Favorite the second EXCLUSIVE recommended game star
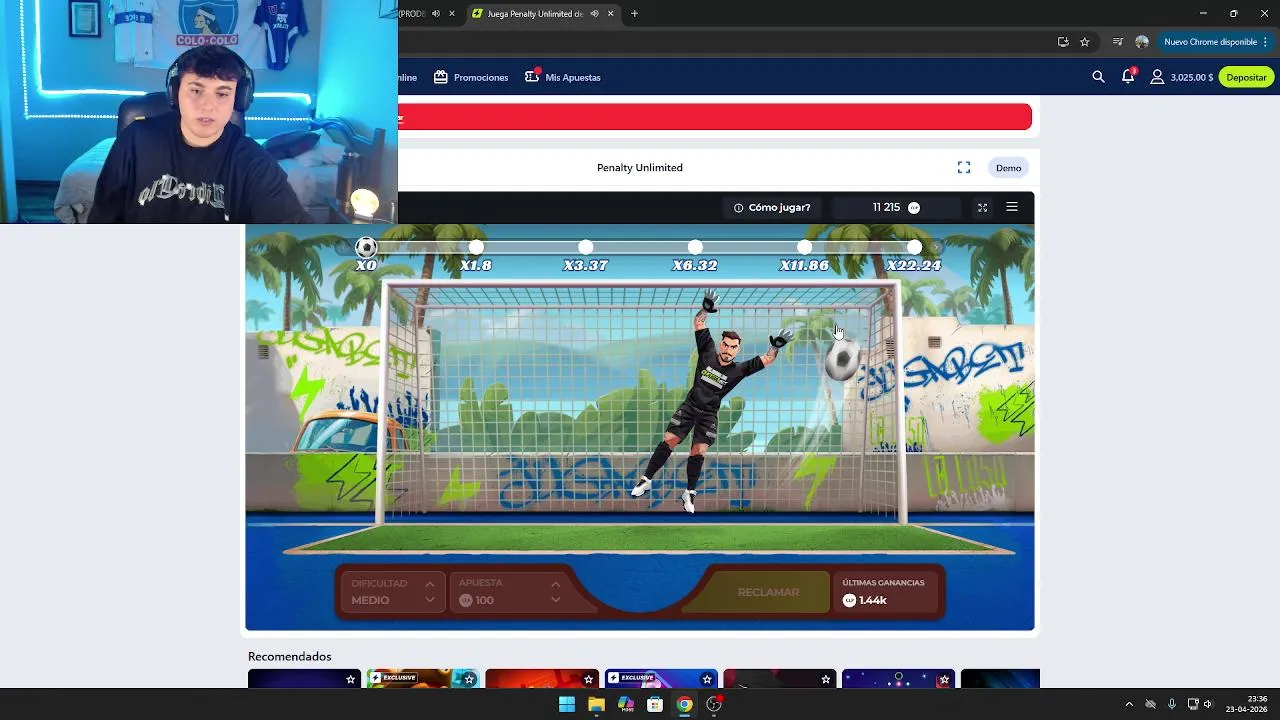The image size is (1280, 720). click(707, 679)
